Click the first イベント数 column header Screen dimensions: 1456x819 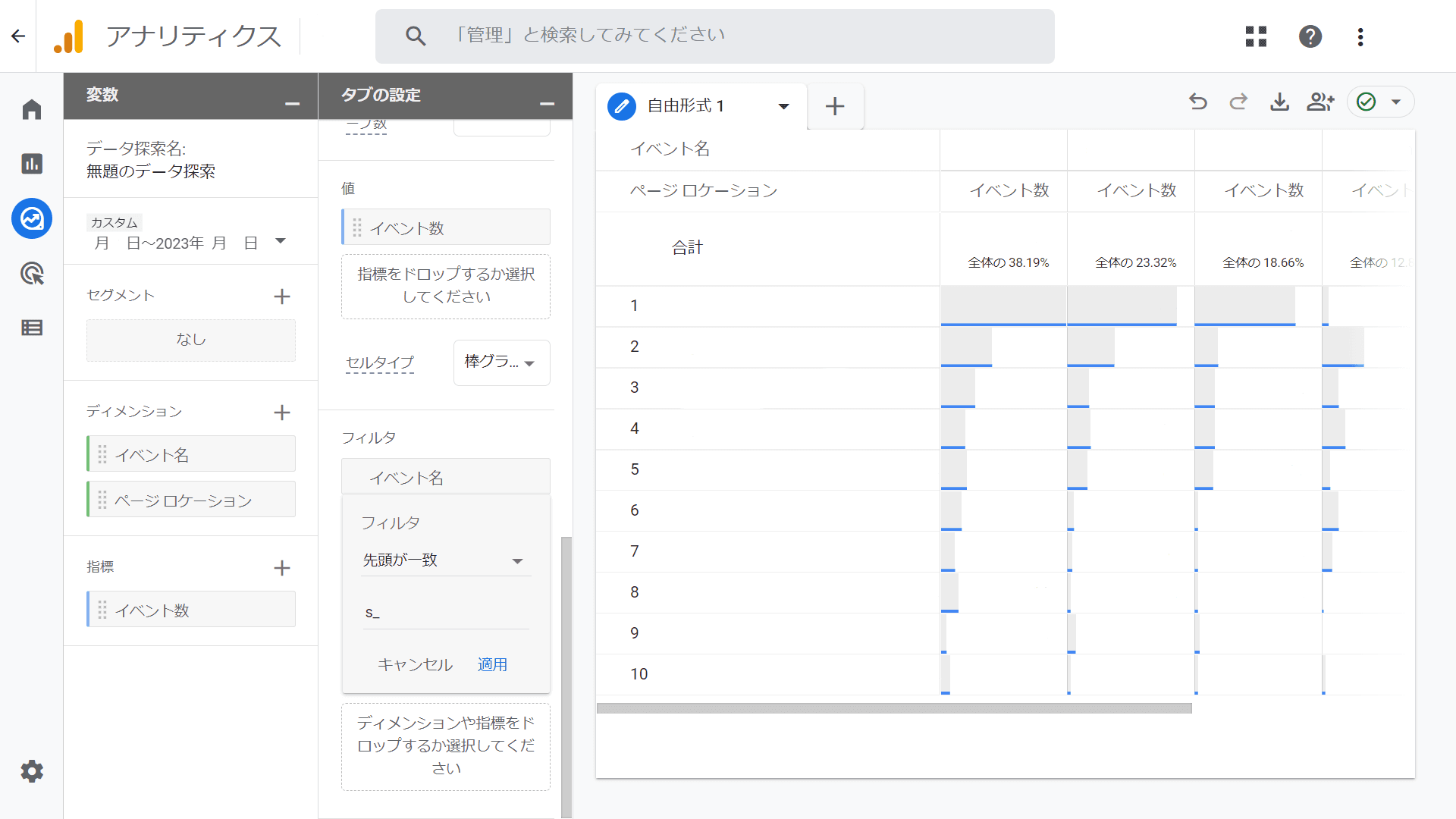[1009, 190]
